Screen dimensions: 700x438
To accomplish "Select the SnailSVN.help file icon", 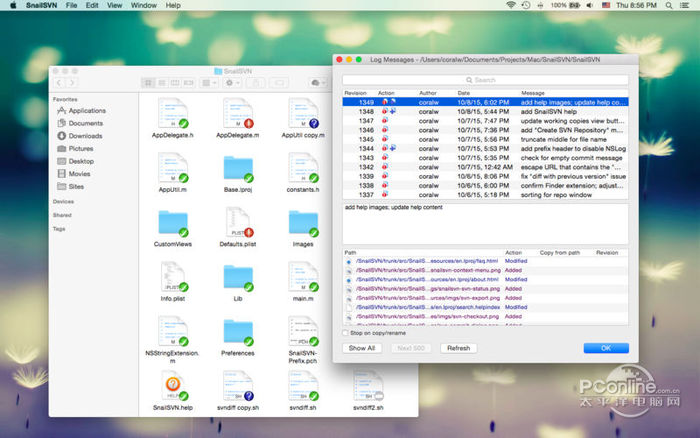I will tap(173, 385).
